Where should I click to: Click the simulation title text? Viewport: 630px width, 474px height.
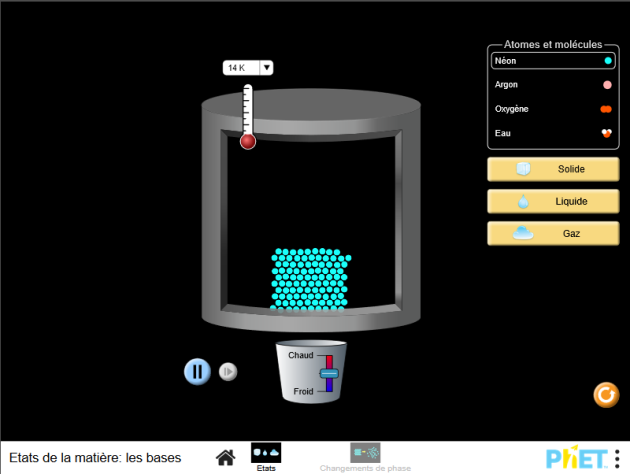(95, 458)
